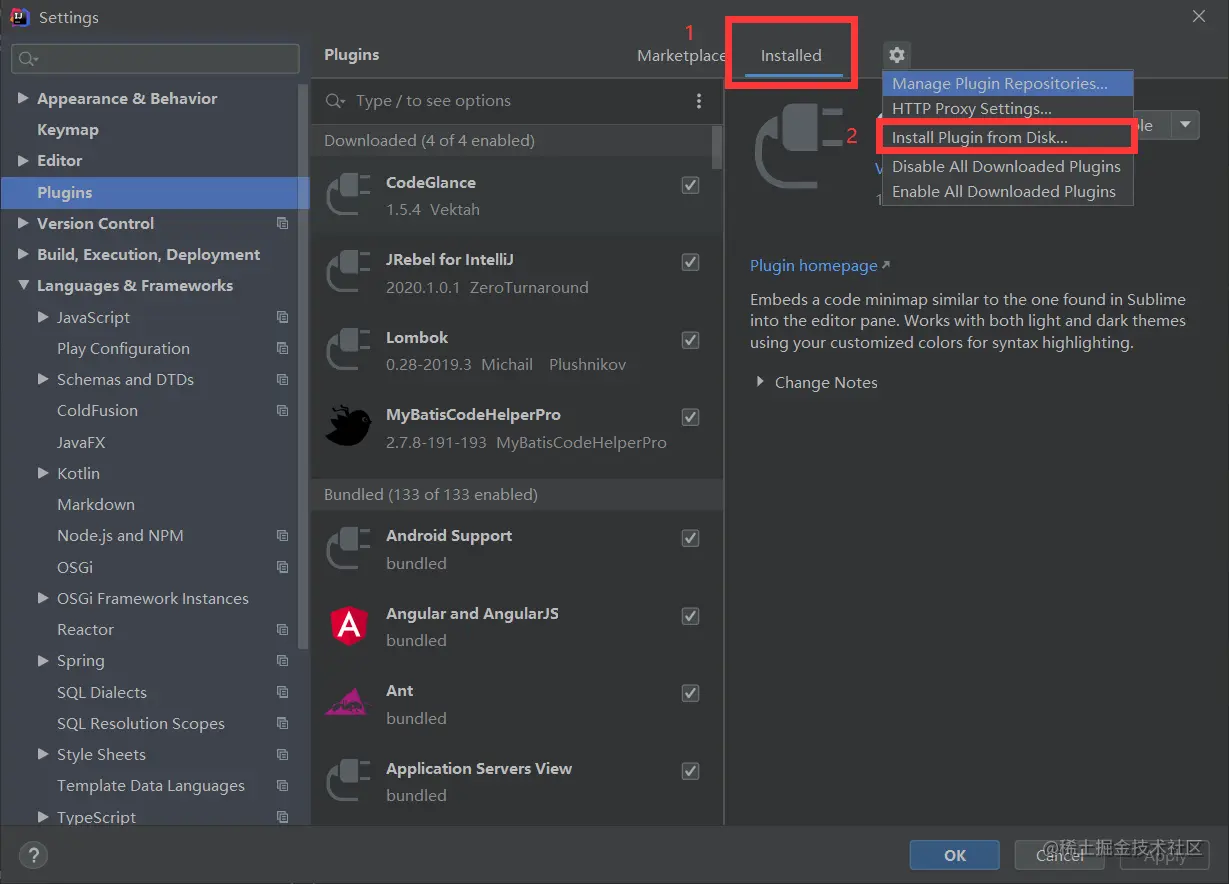Click the project-level icon next to Schemas and DTDs
This screenshot has width=1229, height=884.
(x=282, y=379)
